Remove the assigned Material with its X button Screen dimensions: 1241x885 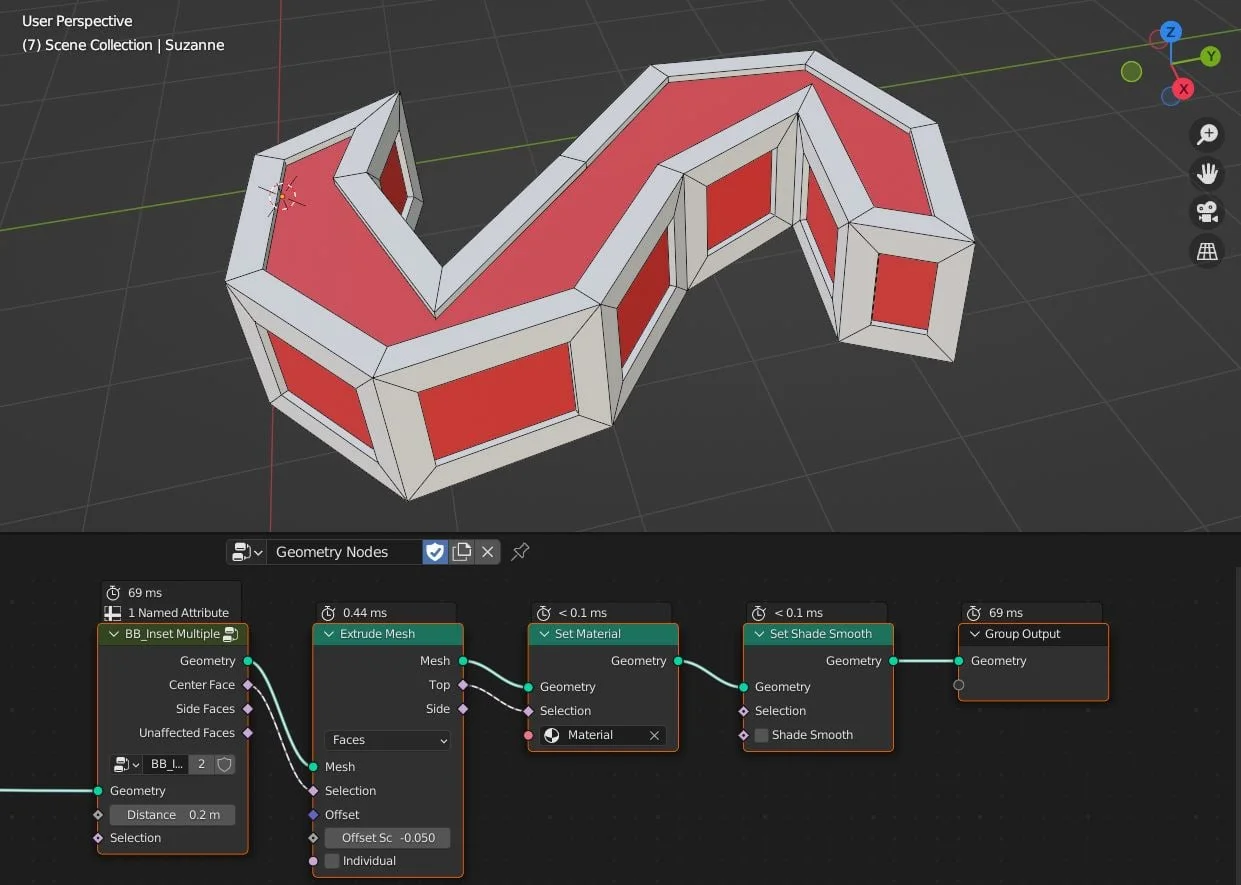click(655, 734)
